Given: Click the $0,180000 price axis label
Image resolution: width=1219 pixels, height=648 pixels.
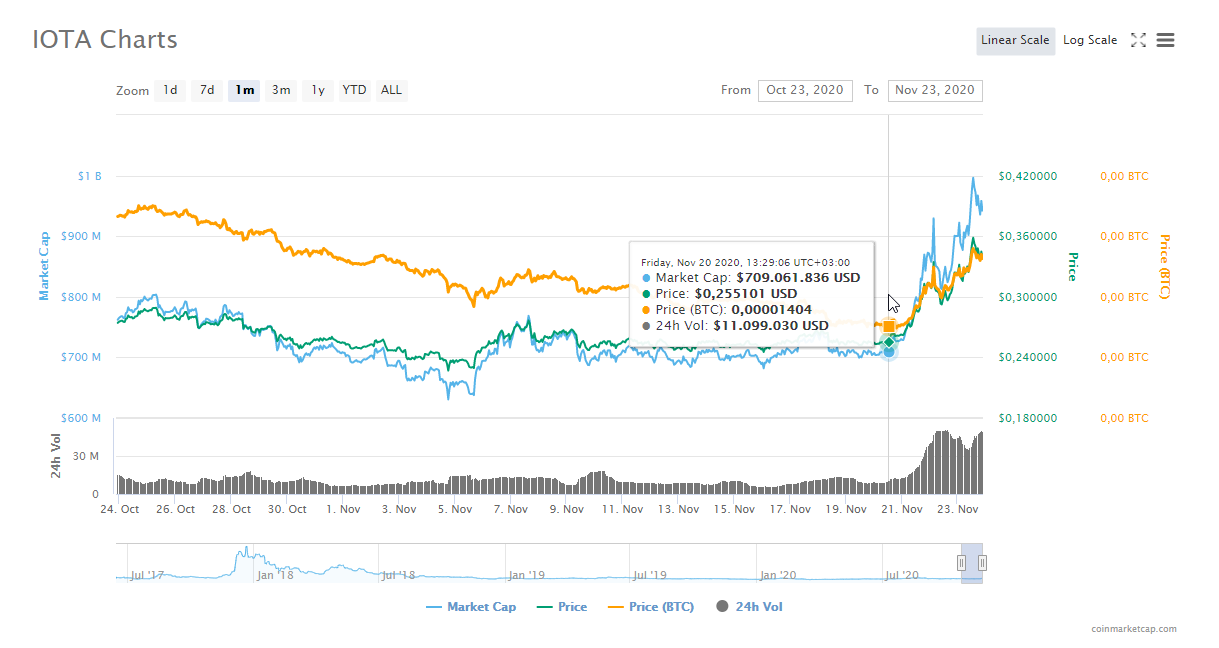Looking at the screenshot, I should [x=1028, y=418].
